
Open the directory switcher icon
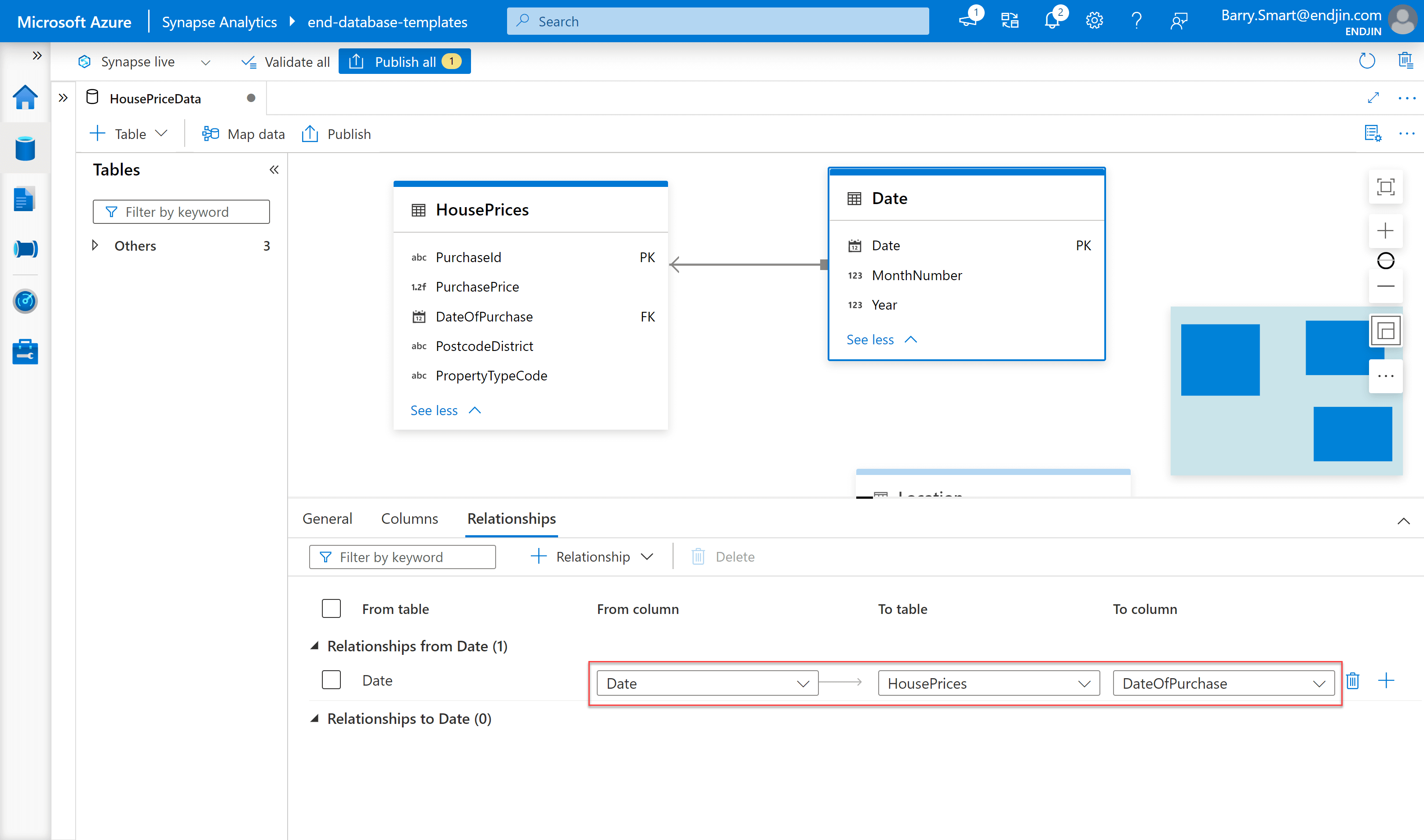click(1010, 21)
